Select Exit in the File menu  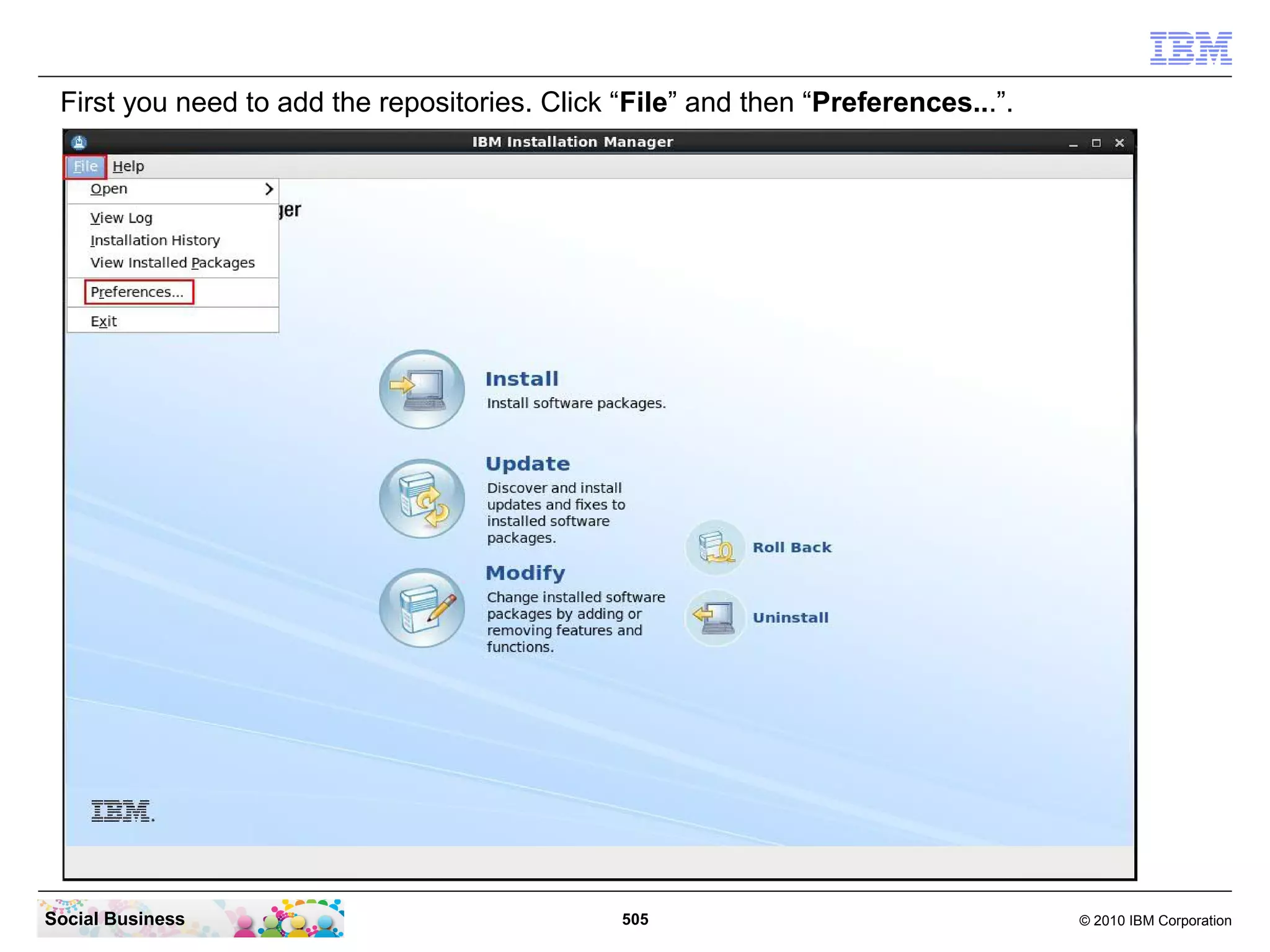(x=172, y=321)
